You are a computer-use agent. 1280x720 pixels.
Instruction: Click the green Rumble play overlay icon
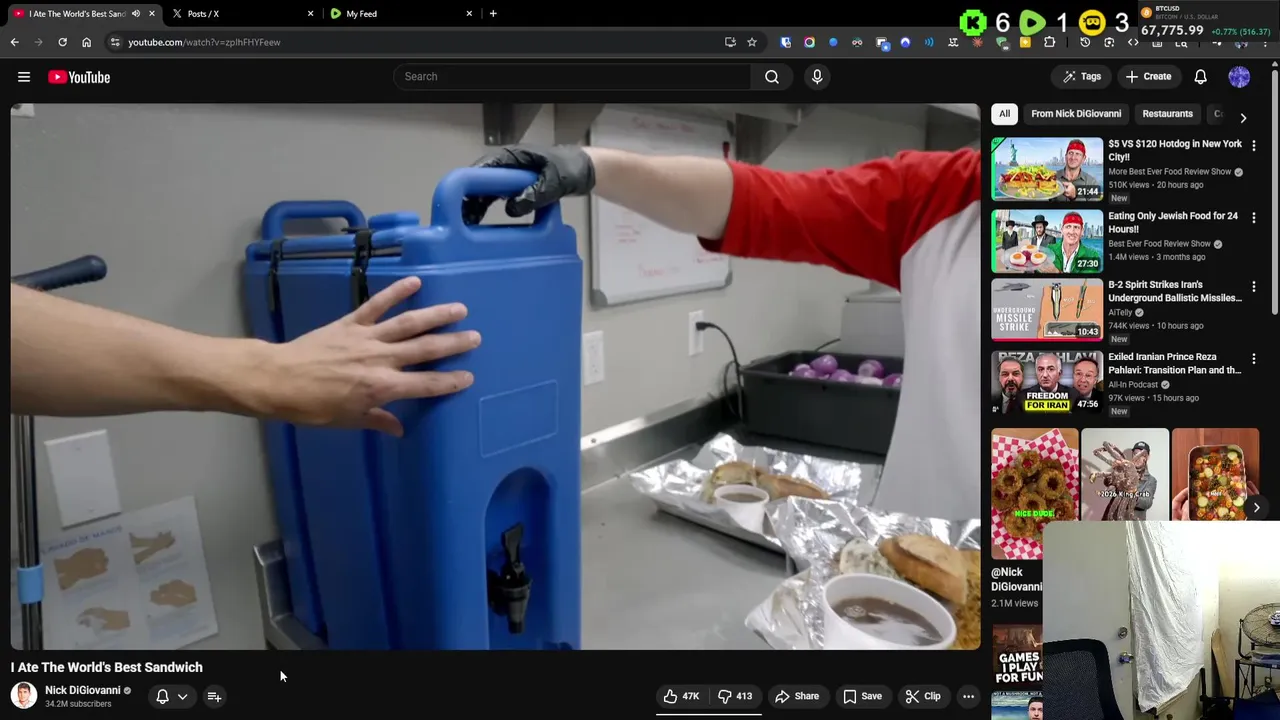point(1033,23)
